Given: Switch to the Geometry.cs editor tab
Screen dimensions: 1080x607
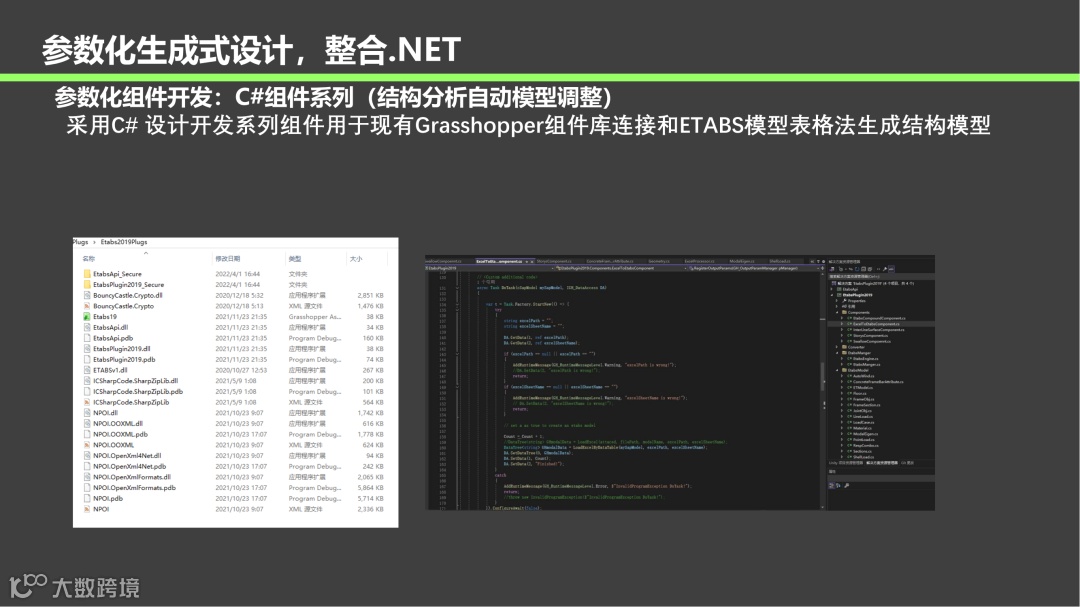Looking at the screenshot, I should click(659, 261).
